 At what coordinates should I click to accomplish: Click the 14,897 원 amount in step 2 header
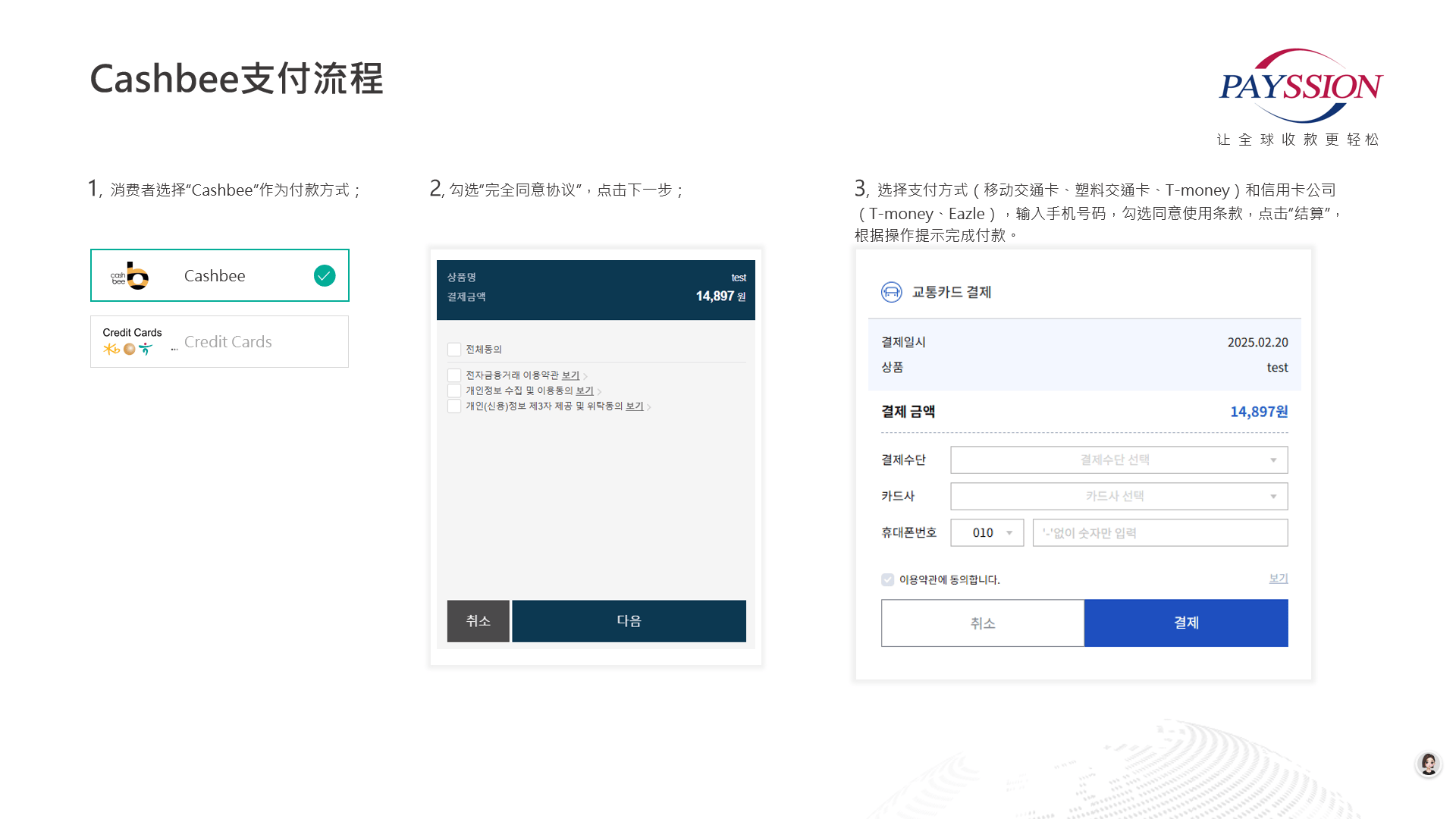(720, 297)
